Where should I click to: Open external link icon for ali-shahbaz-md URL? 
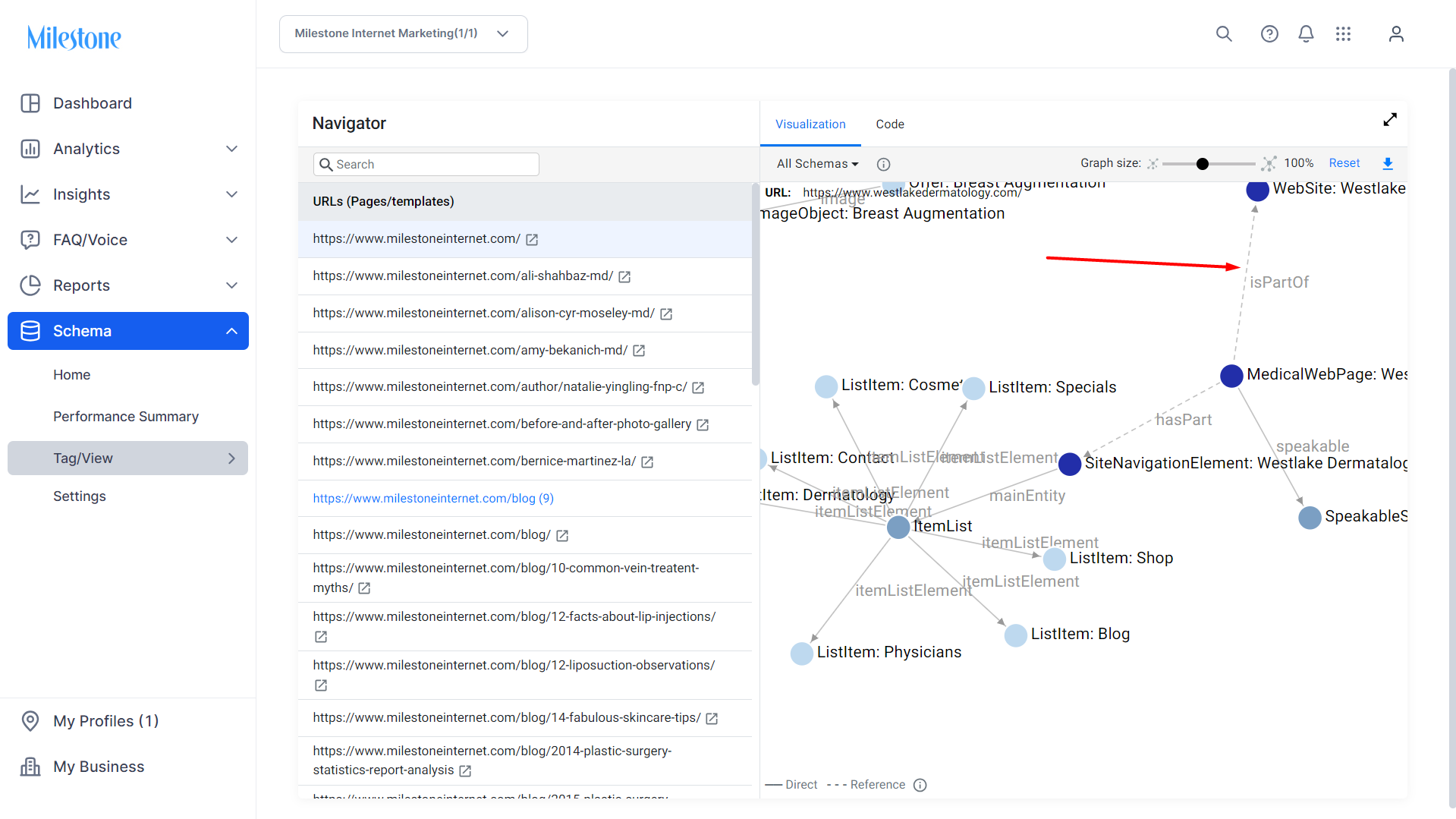(624, 277)
